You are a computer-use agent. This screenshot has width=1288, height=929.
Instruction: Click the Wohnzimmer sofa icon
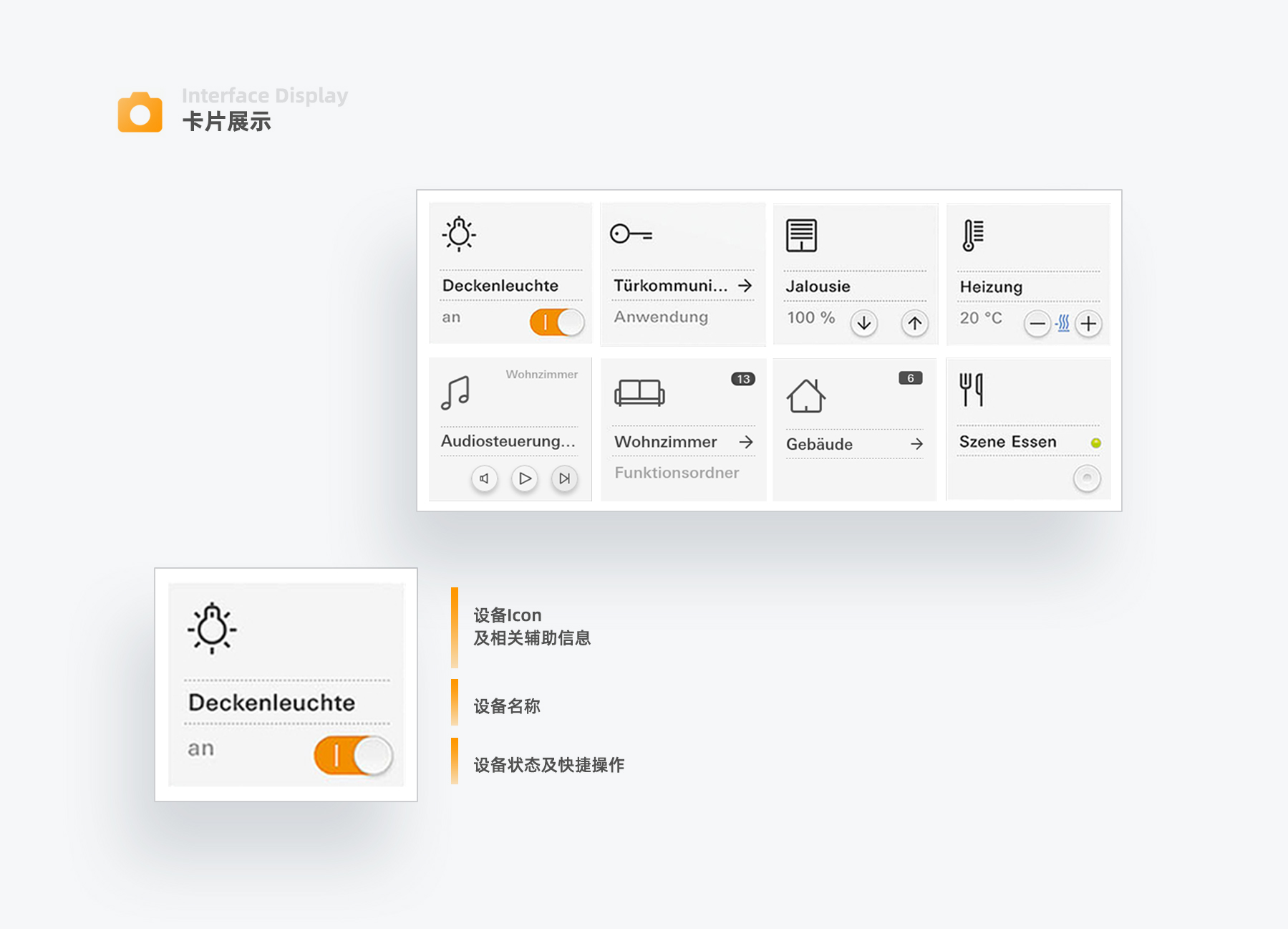click(x=639, y=393)
